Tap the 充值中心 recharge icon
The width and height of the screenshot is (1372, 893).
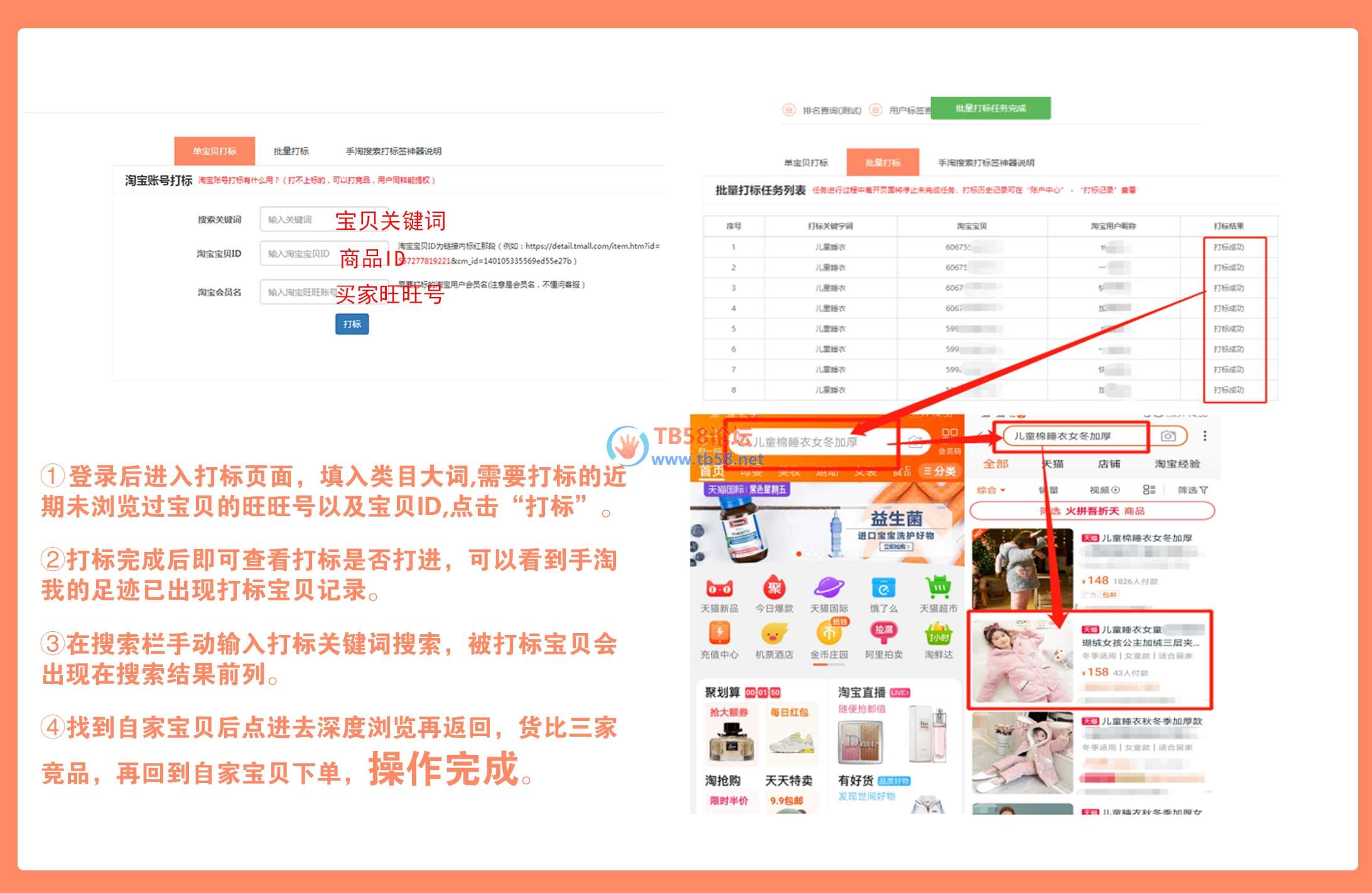[719, 633]
